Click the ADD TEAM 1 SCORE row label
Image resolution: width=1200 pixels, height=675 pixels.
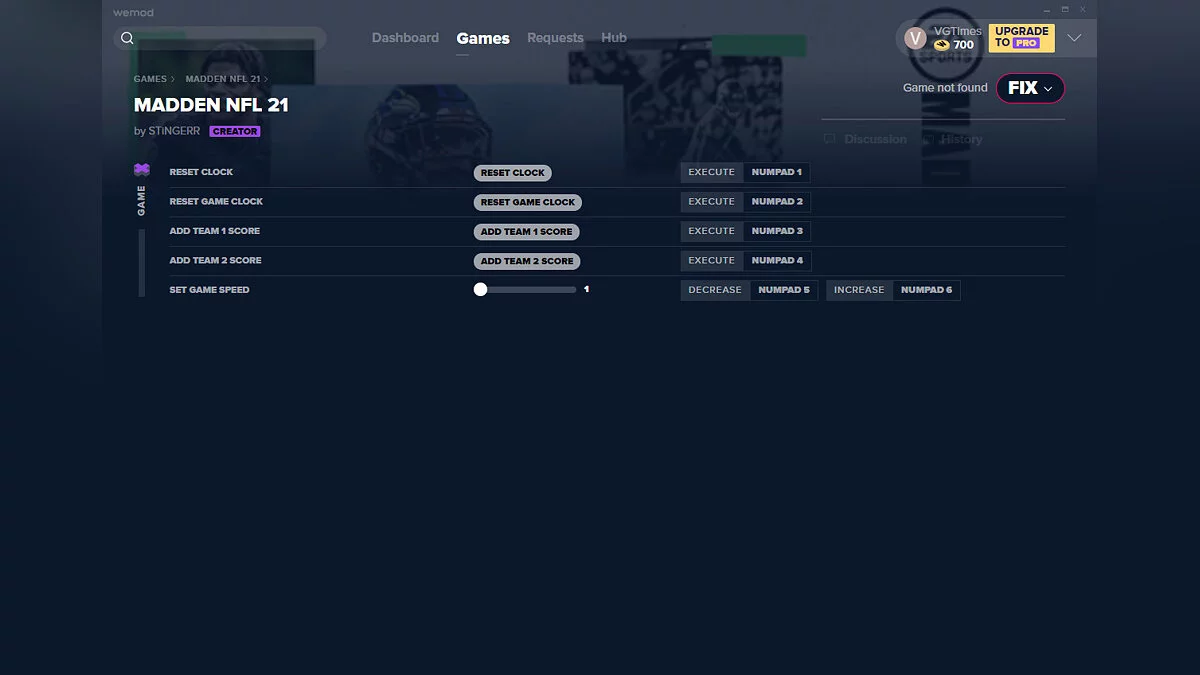click(215, 231)
